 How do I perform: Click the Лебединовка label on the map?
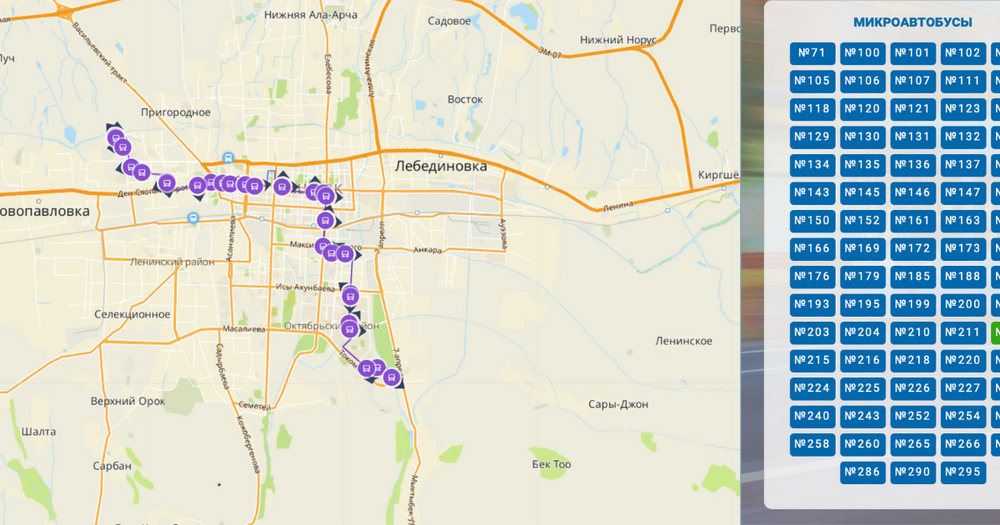441,167
